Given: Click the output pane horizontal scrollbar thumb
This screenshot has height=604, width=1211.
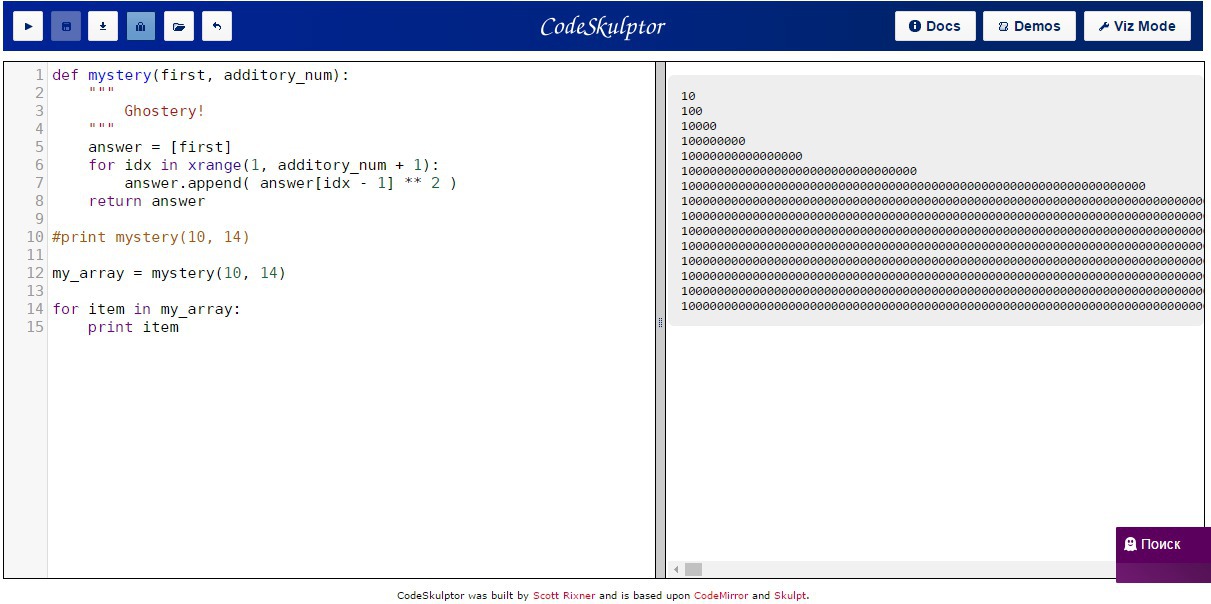Looking at the screenshot, I should point(693,569).
